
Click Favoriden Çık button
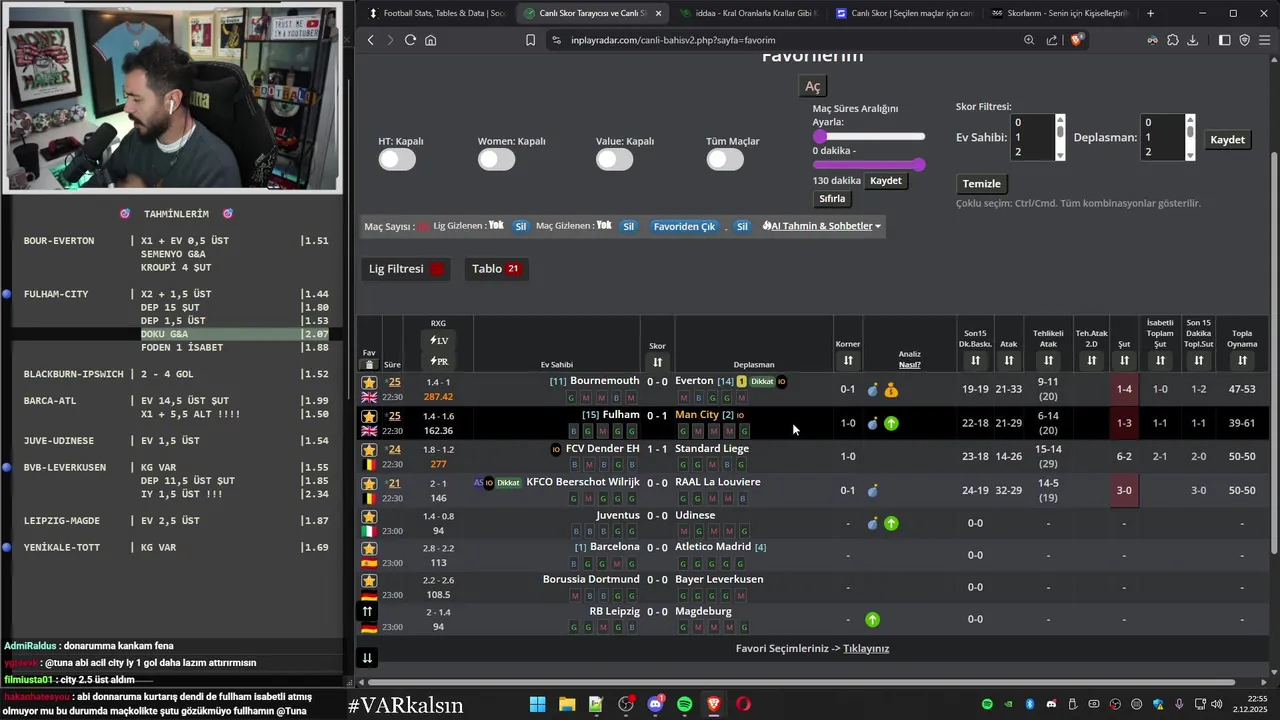coord(684,226)
